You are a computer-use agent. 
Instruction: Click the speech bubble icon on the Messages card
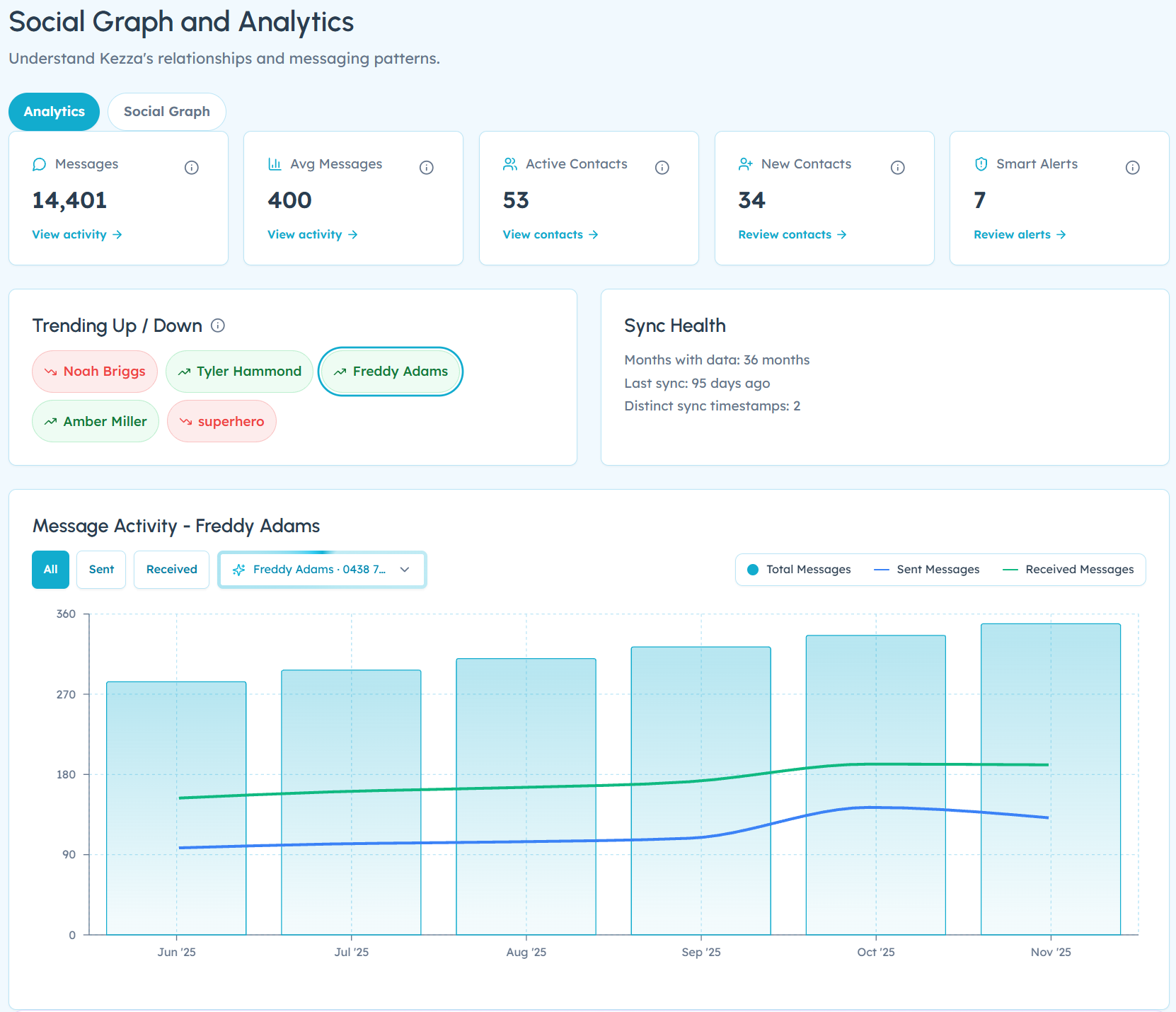coord(40,164)
